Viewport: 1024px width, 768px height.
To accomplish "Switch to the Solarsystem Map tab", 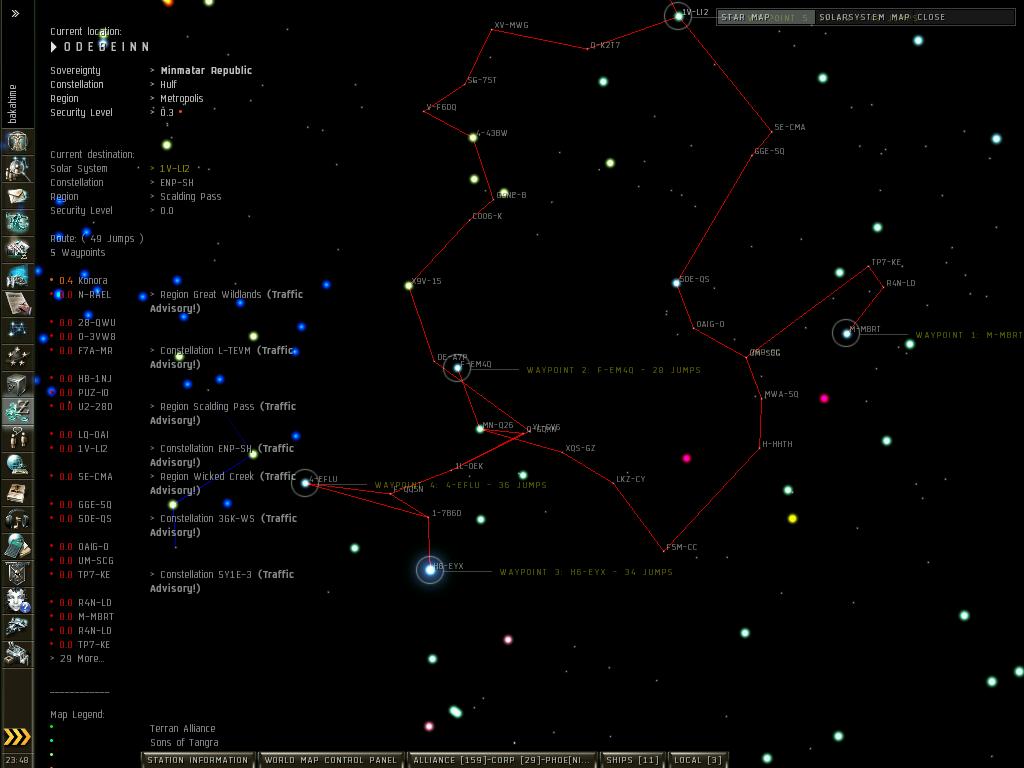I will 865,17.
